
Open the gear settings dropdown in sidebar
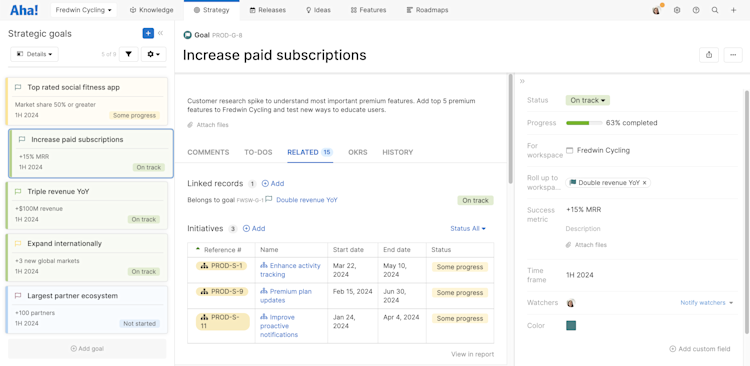(x=154, y=54)
